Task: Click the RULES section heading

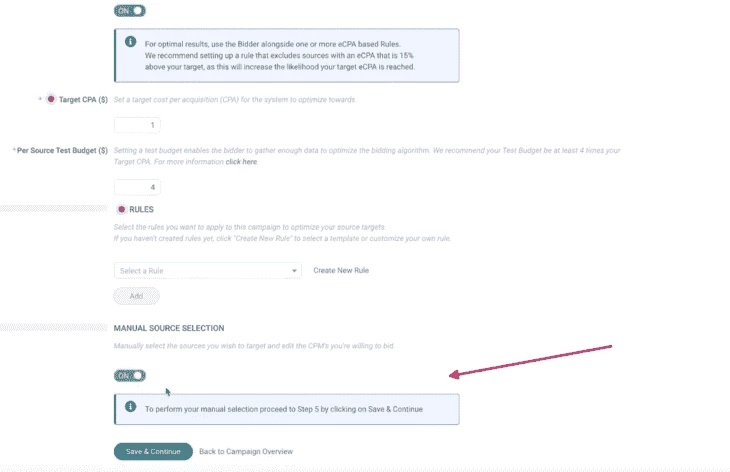Action: click(142, 209)
